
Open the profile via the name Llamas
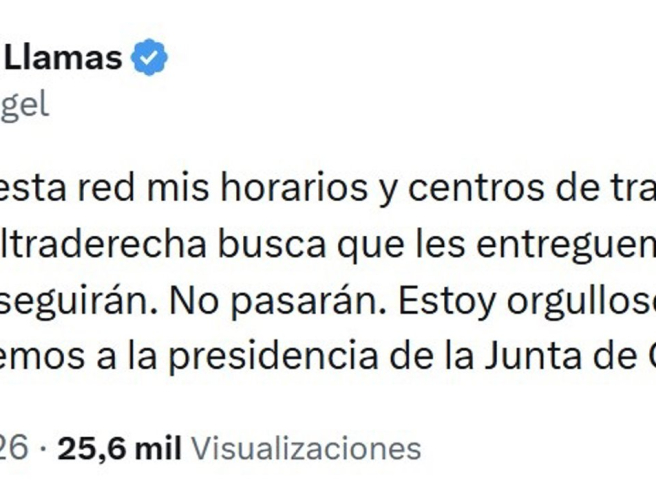(x=62, y=59)
